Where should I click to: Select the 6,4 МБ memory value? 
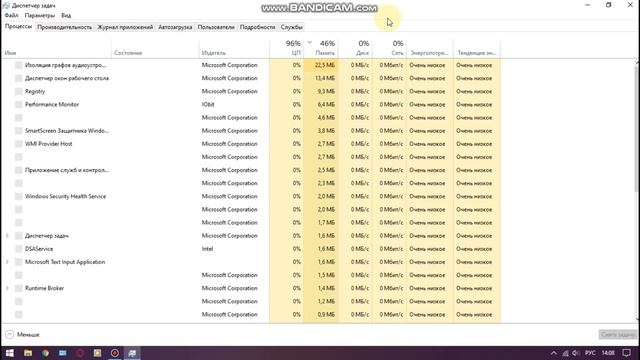(326, 104)
